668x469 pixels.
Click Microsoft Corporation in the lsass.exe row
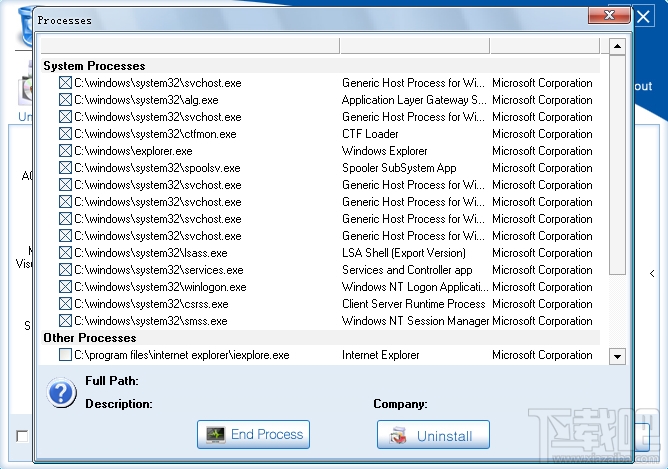click(542, 253)
